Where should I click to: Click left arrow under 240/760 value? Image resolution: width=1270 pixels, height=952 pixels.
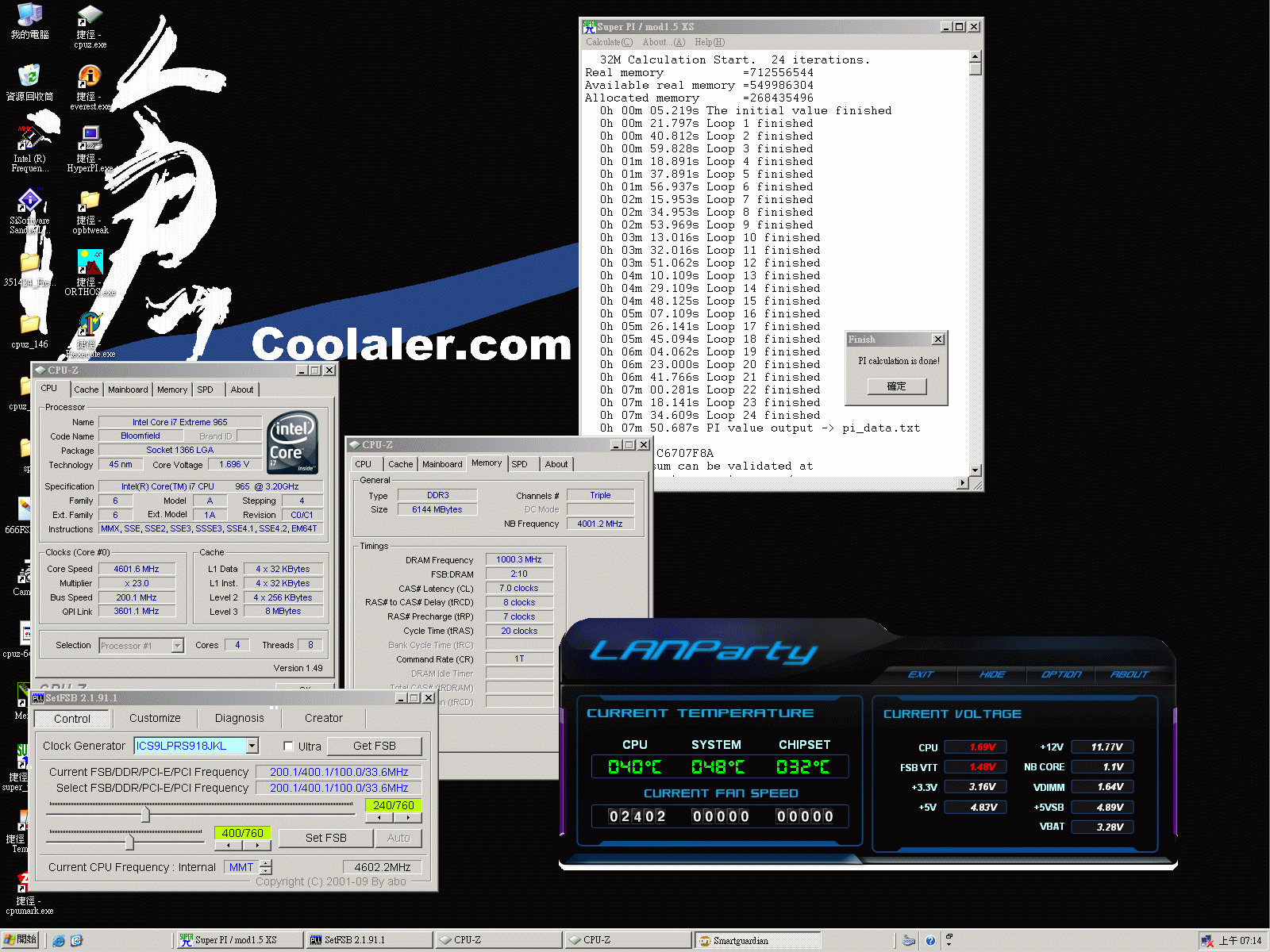click(x=379, y=817)
